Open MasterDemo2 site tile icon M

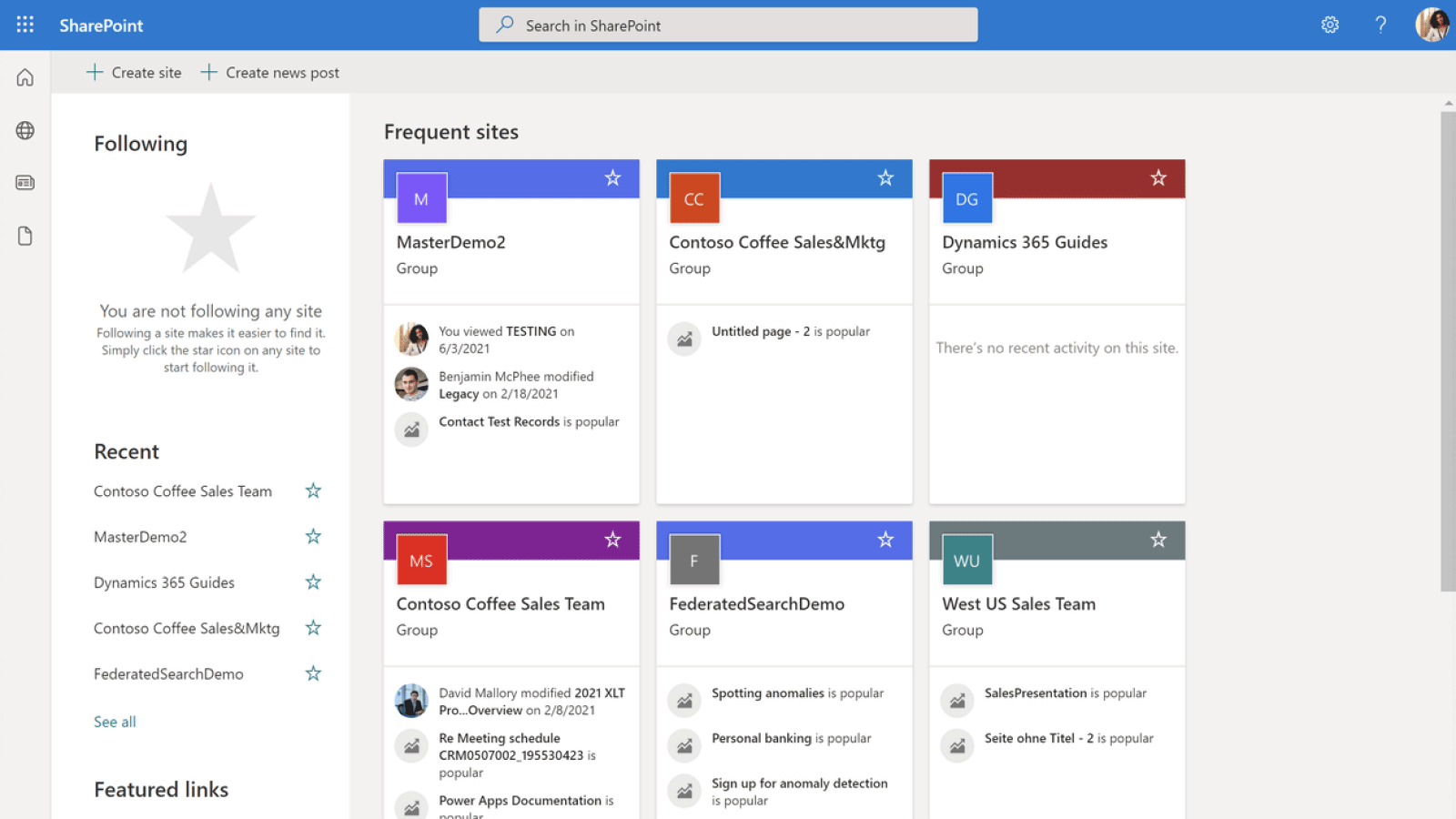421,198
